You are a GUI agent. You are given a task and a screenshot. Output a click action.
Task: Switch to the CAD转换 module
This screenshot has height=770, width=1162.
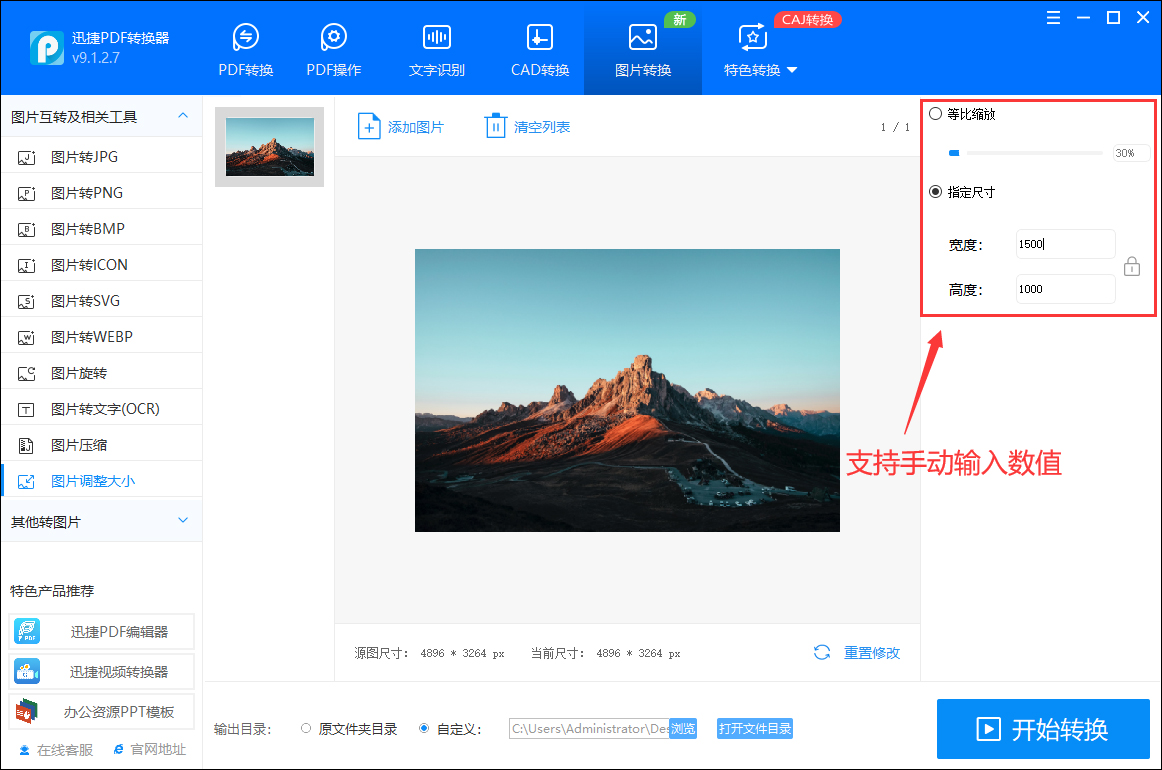[x=539, y=47]
